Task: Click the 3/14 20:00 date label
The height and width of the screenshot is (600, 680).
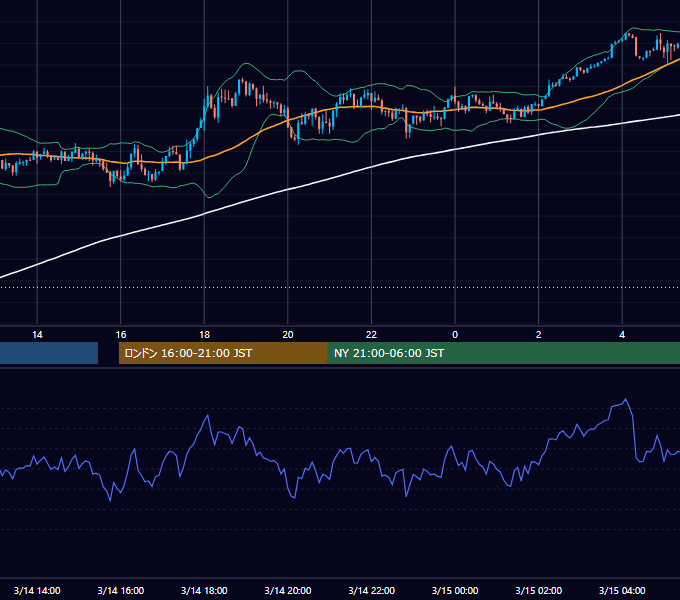Action: [x=288, y=590]
